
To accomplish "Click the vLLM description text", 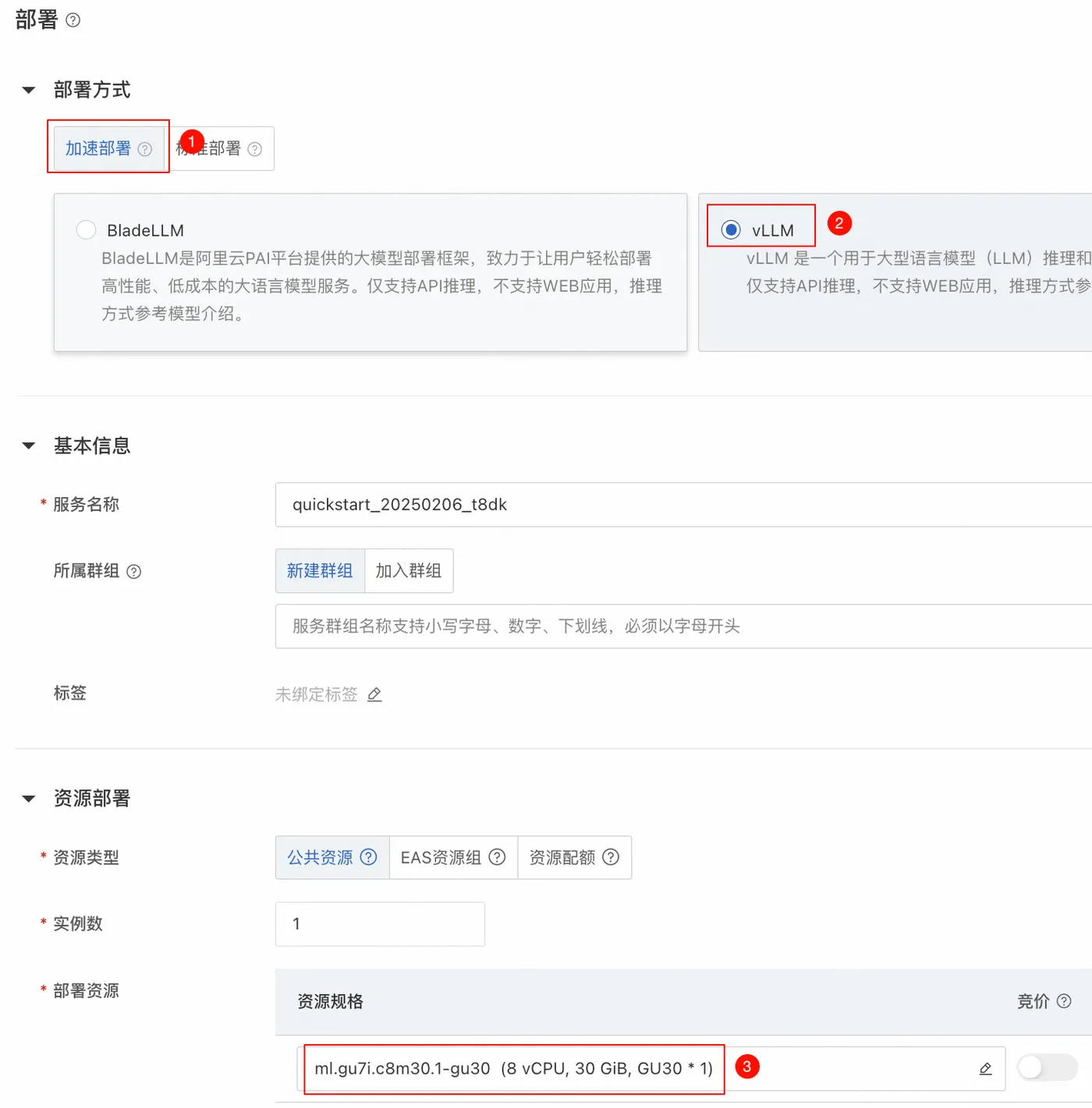I will (919, 272).
